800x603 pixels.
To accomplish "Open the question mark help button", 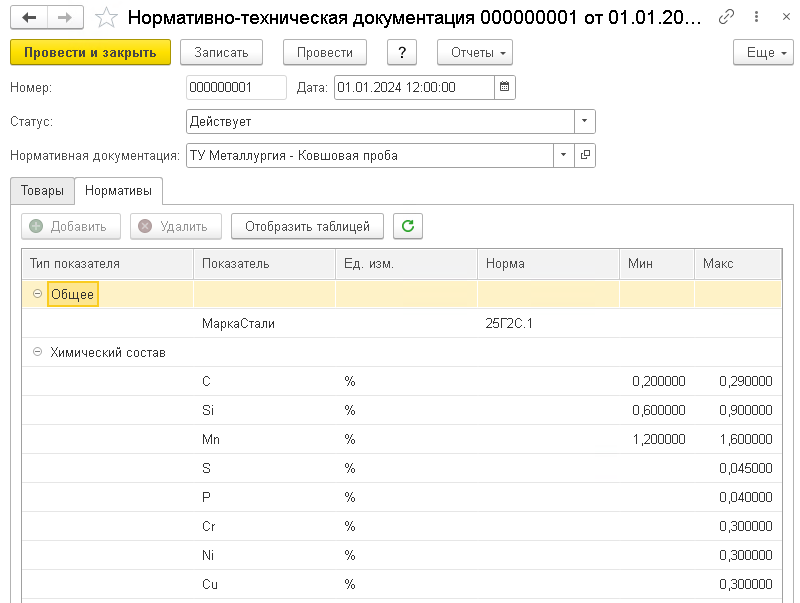I will tap(401, 53).
